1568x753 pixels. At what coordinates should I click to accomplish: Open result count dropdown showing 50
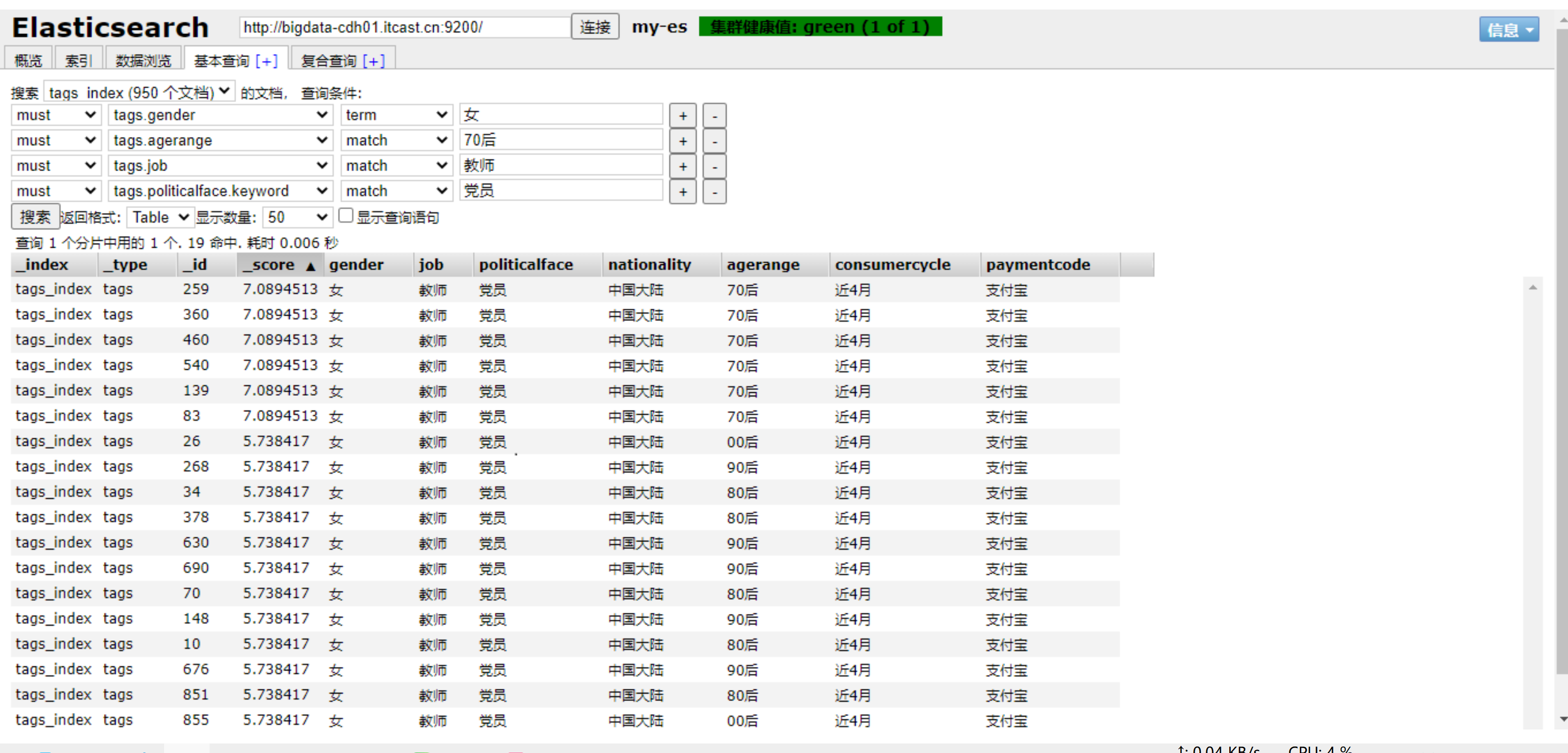(297, 217)
